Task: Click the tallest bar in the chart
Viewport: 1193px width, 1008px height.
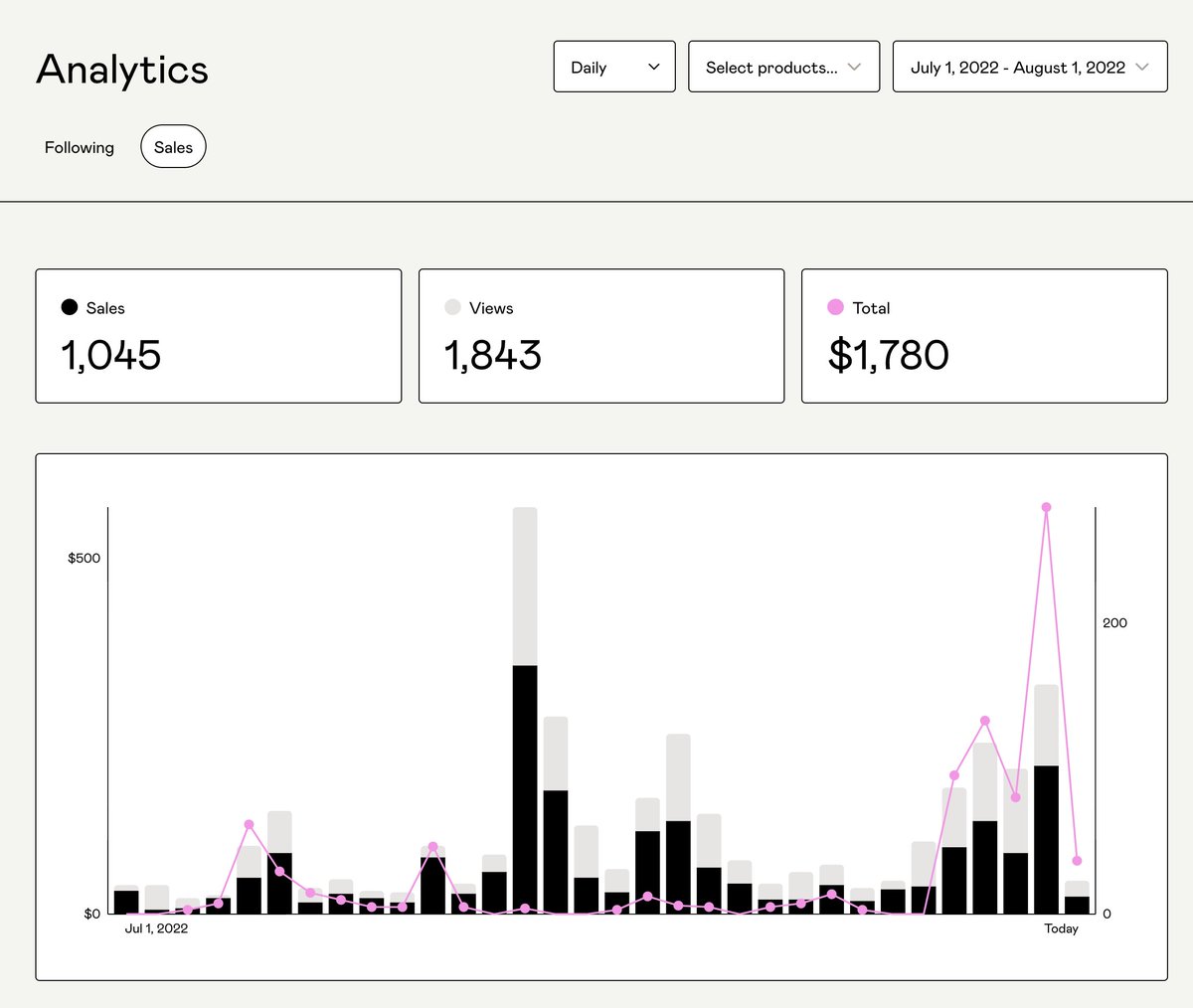Action: [x=525, y=710]
